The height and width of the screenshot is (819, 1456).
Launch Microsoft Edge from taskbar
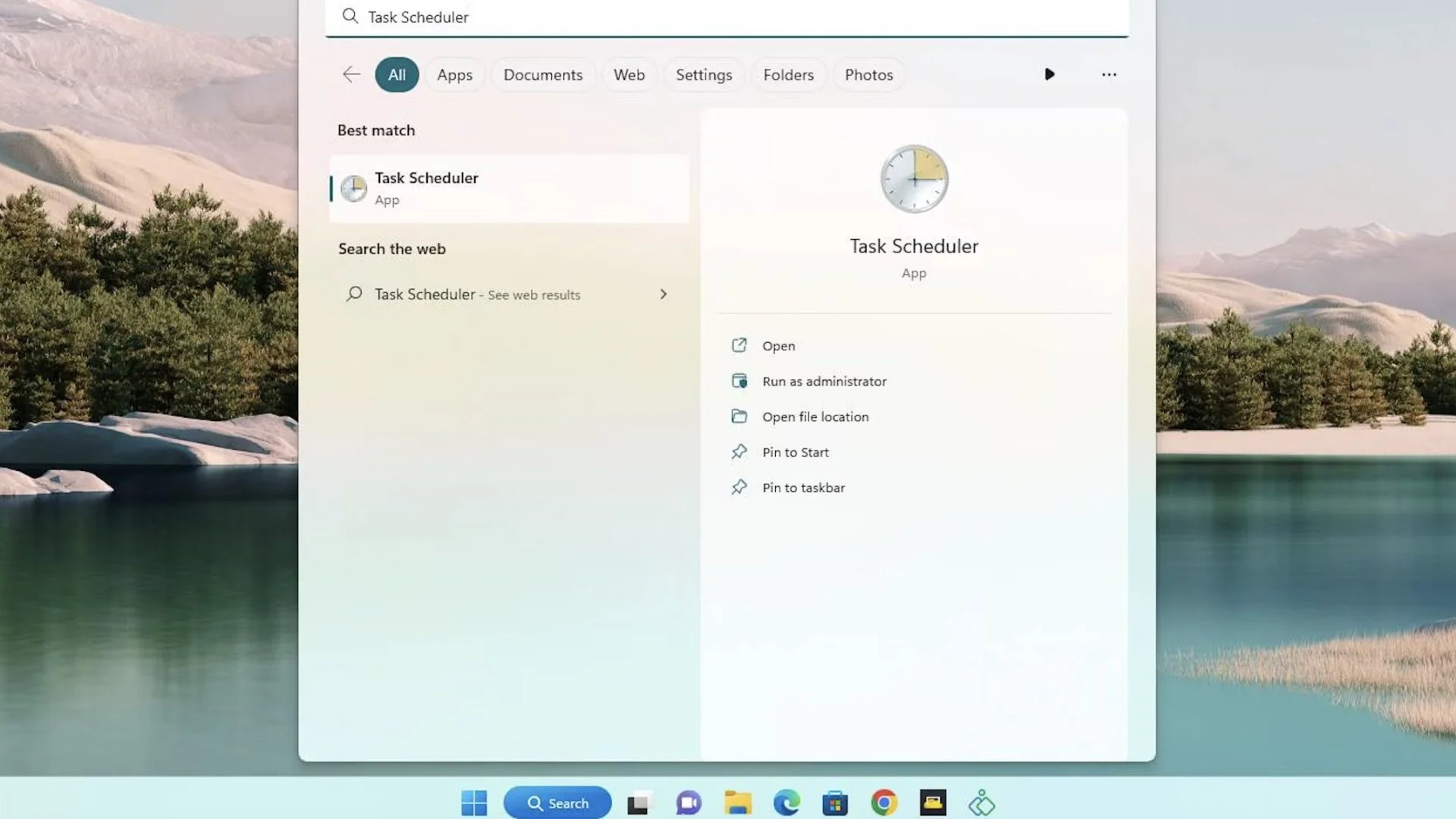click(x=786, y=802)
